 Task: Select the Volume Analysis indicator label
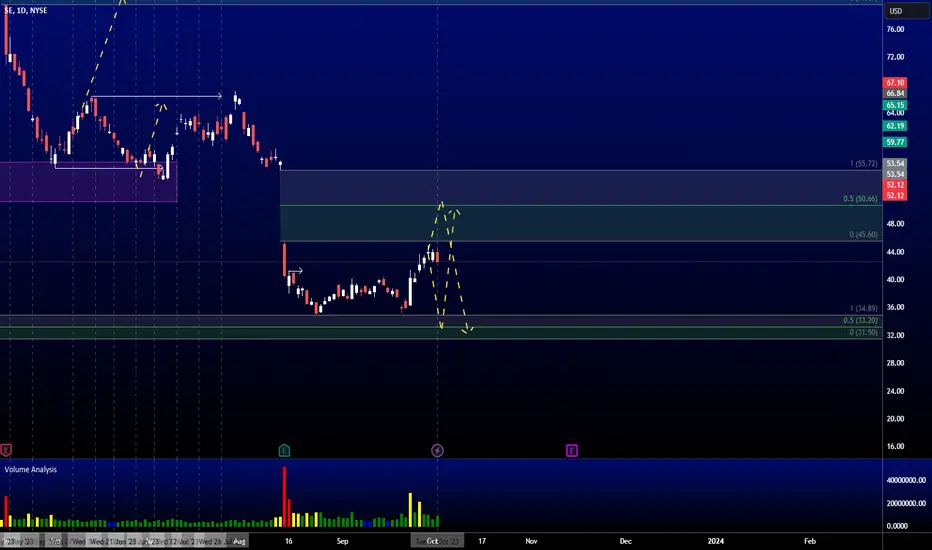[31, 469]
